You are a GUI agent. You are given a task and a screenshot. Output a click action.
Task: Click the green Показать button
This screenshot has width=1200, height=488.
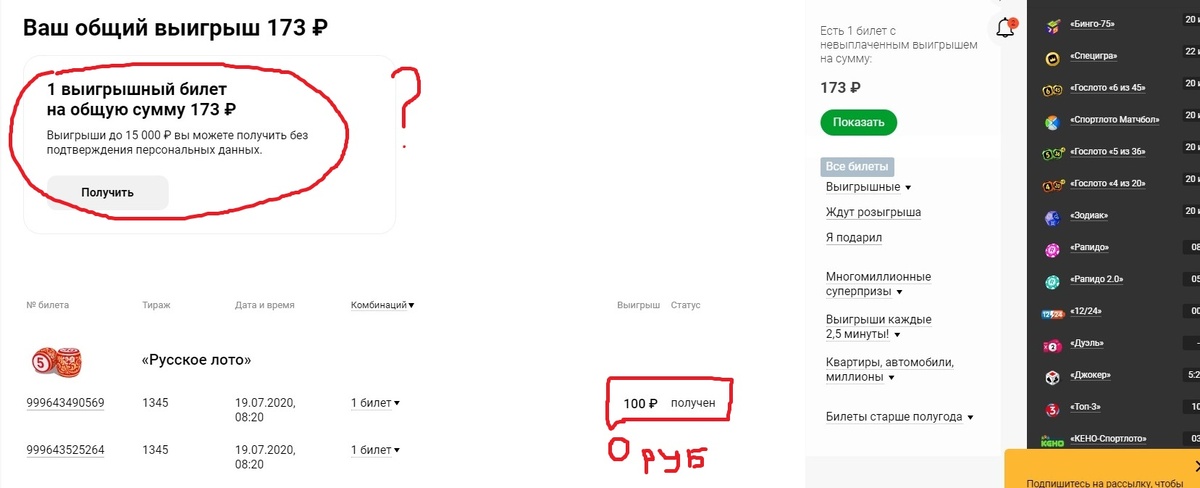(858, 123)
